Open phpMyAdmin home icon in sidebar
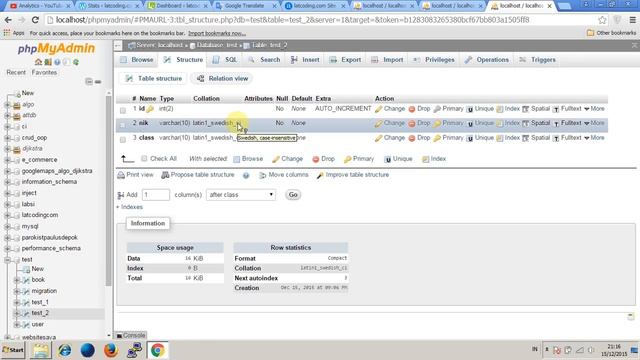The height and width of the screenshot is (360, 640). (38, 62)
